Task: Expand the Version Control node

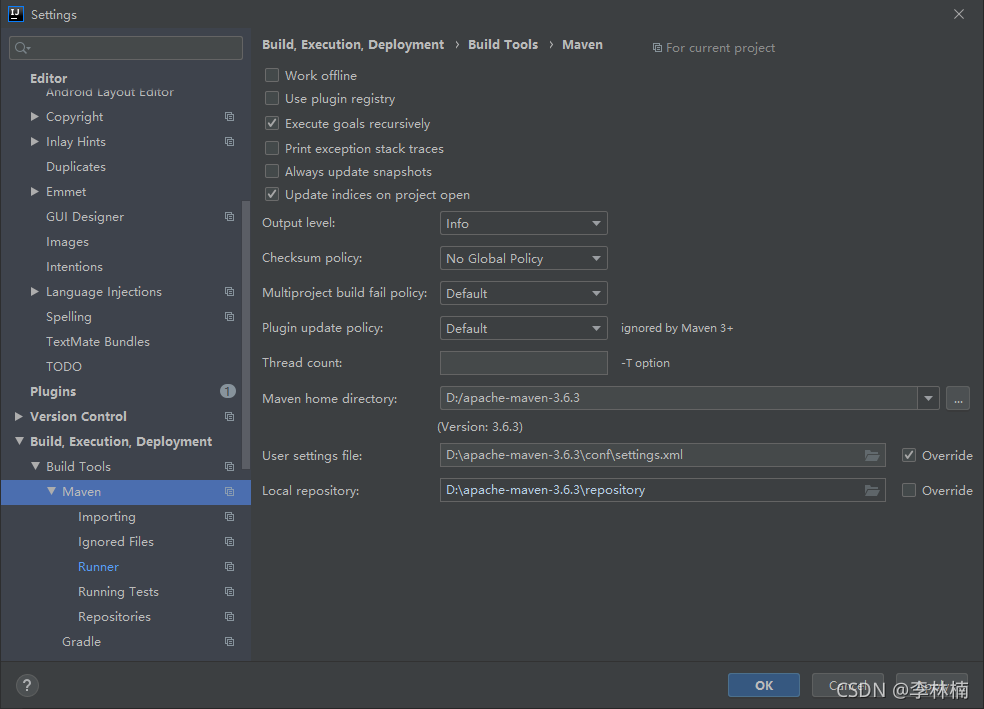Action: [x=19, y=417]
